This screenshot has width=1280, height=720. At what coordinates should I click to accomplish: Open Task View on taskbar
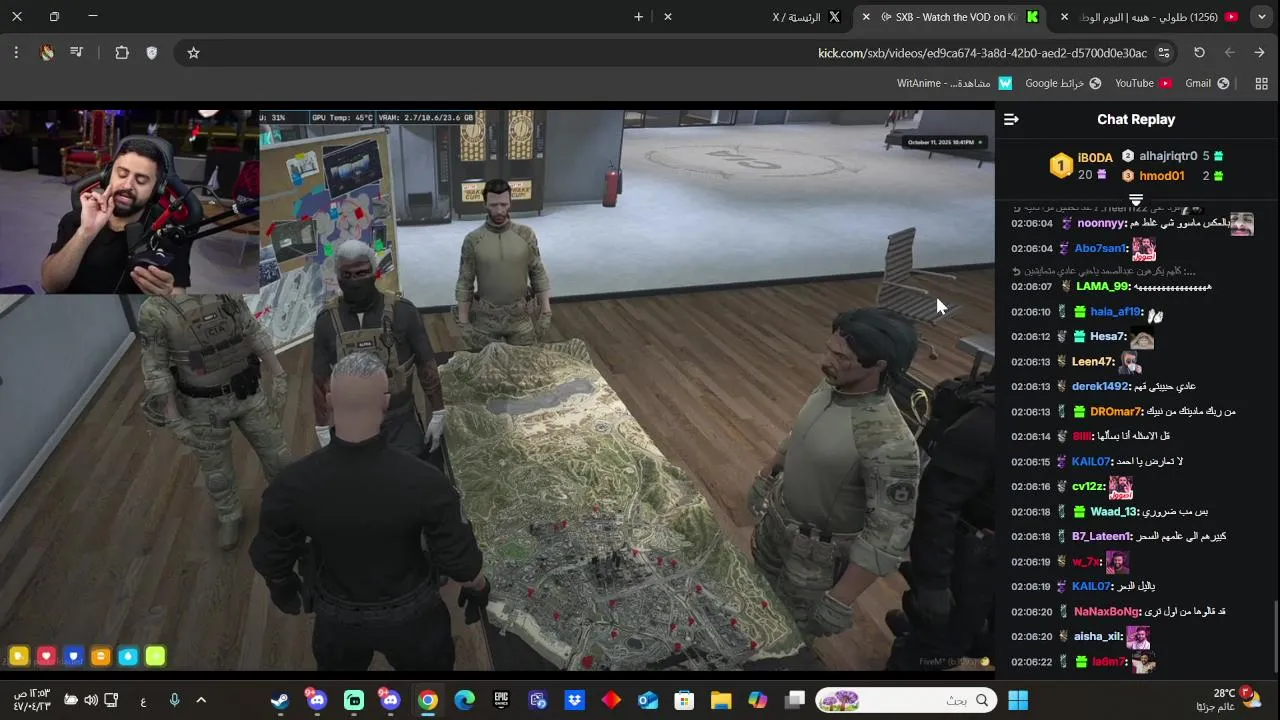pos(795,700)
